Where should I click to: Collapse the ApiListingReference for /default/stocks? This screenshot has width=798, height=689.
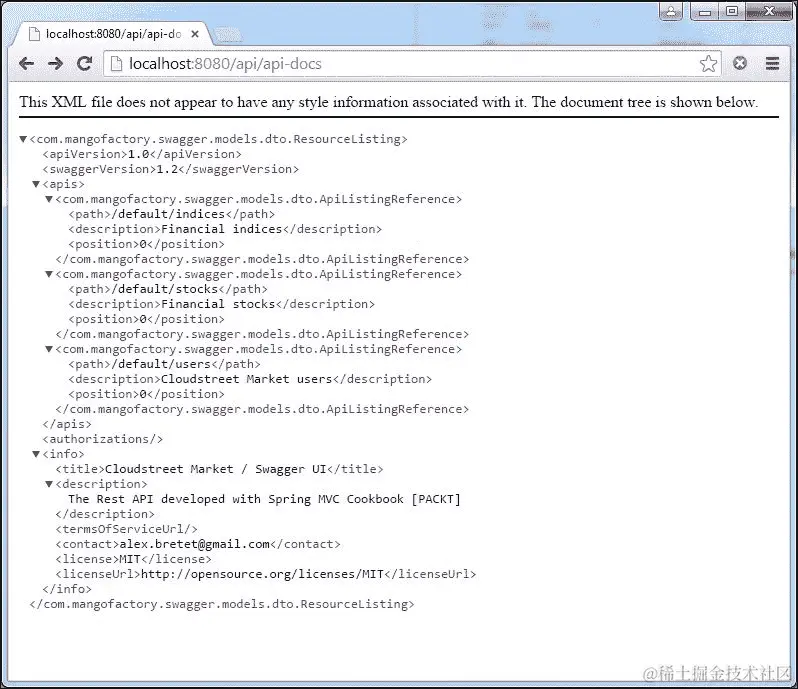click(49, 274)
